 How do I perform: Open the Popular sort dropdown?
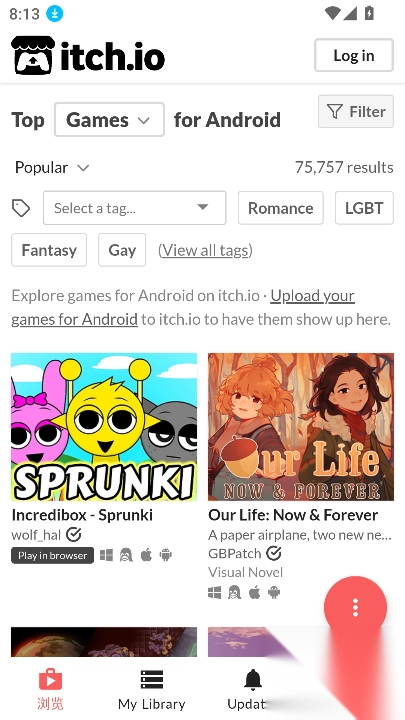point(52,168)
